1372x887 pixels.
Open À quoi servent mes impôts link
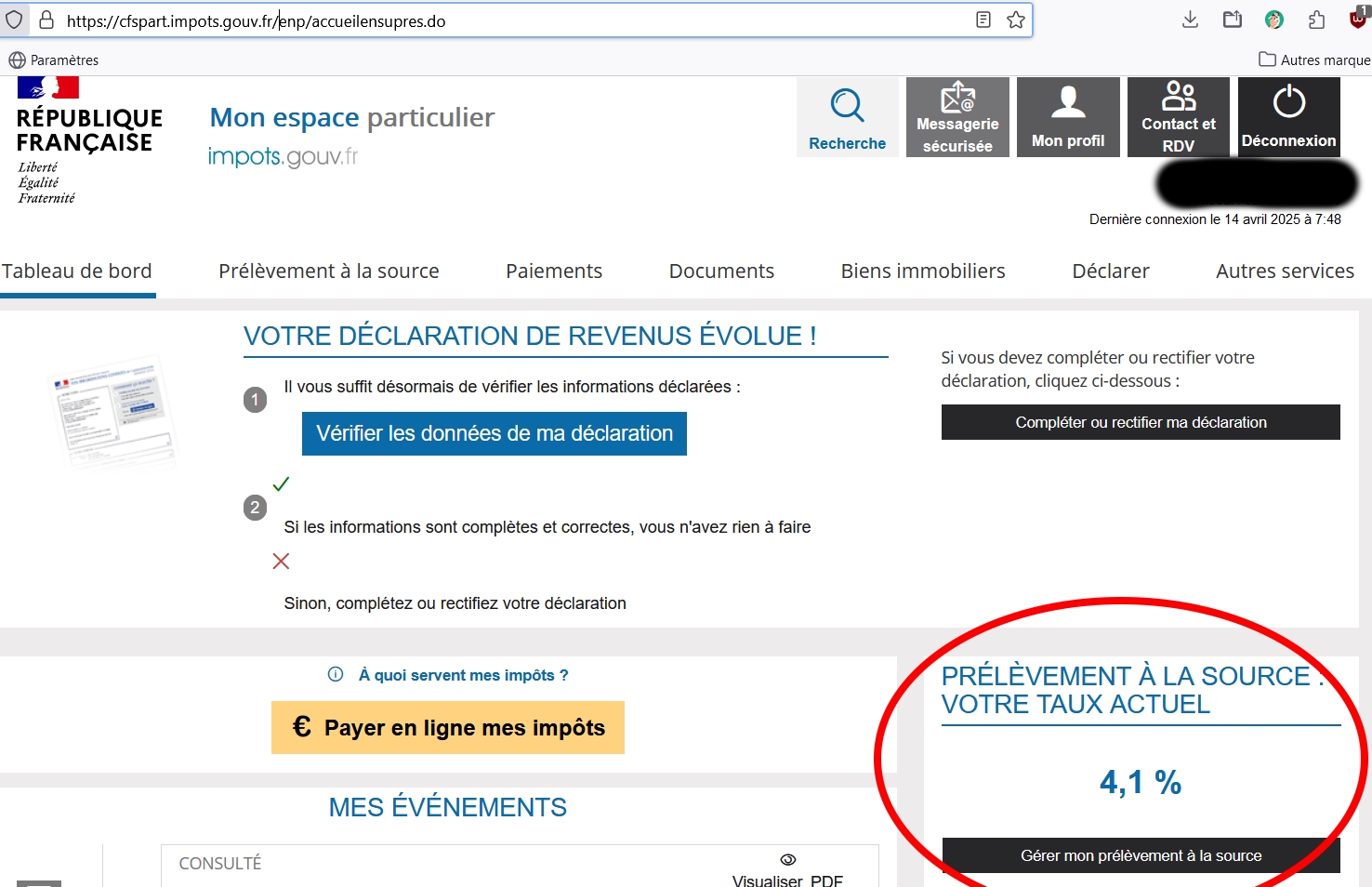pos(465,675)
